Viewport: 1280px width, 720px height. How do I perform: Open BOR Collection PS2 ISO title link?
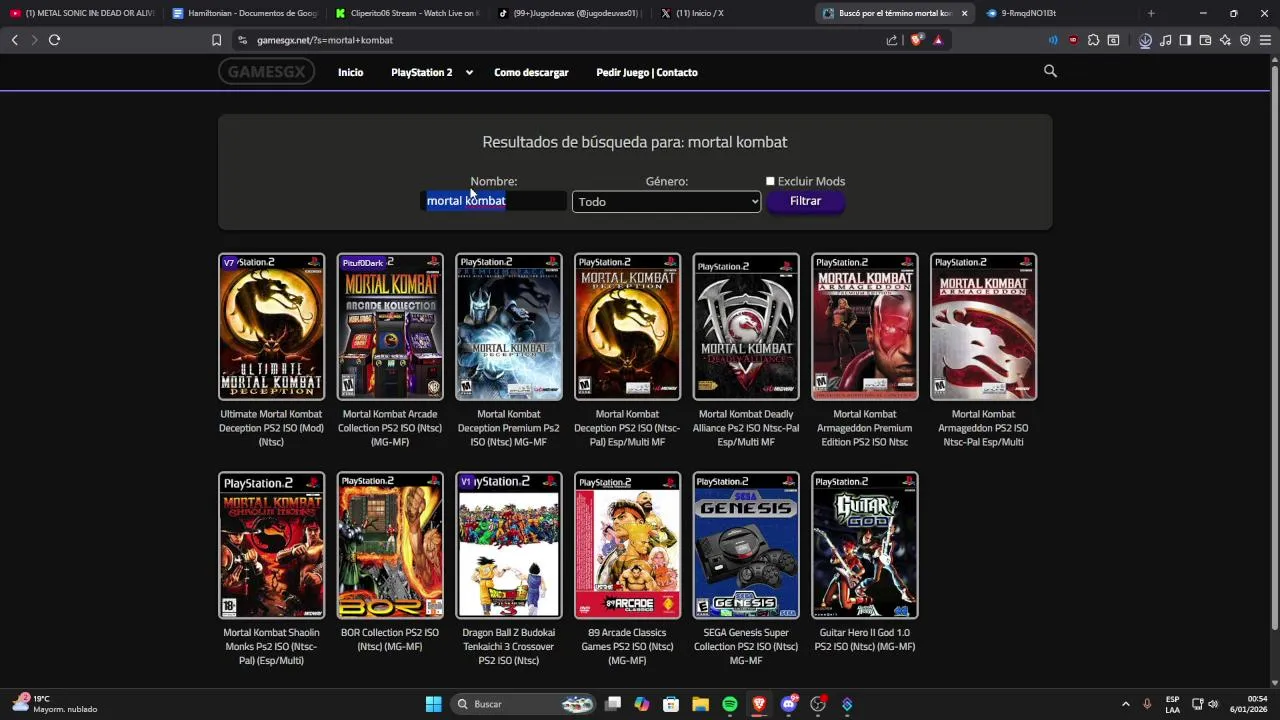point(390,639)
